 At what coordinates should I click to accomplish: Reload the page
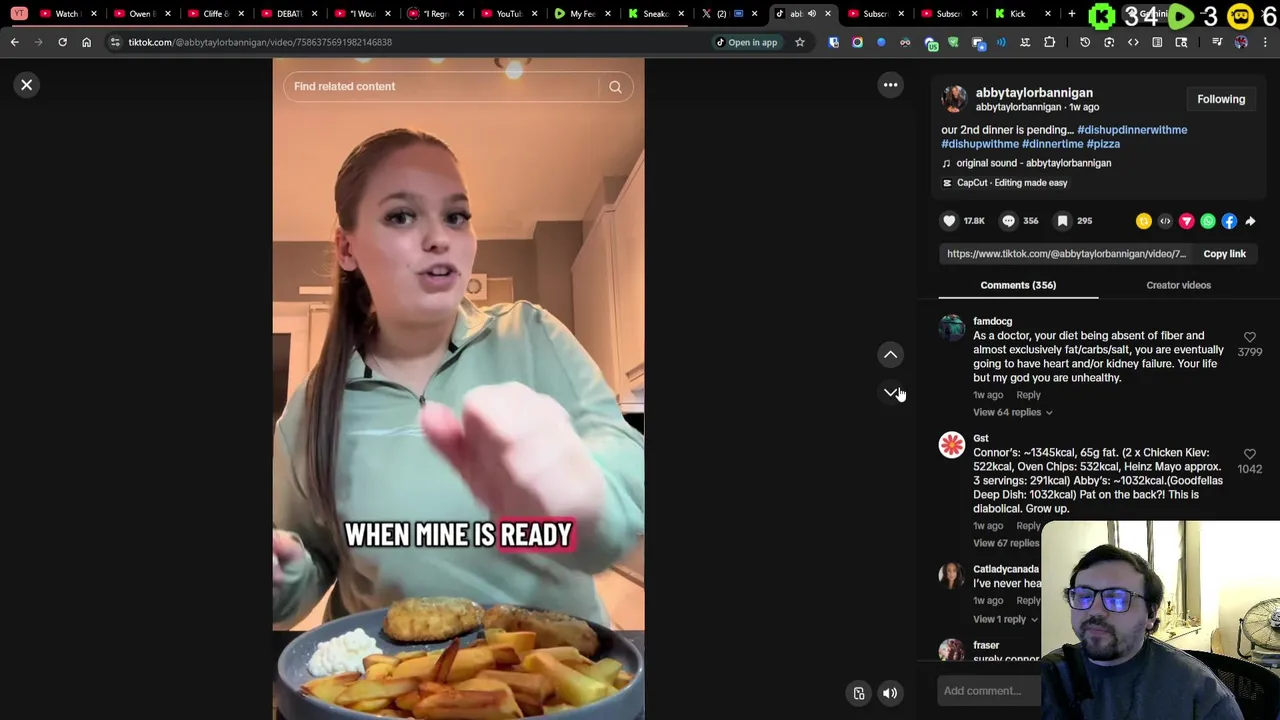pos(62,42)
